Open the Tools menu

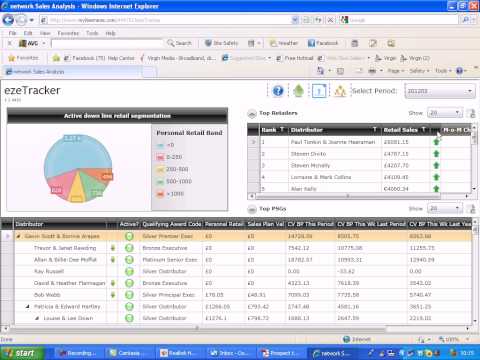pos(92,33)
